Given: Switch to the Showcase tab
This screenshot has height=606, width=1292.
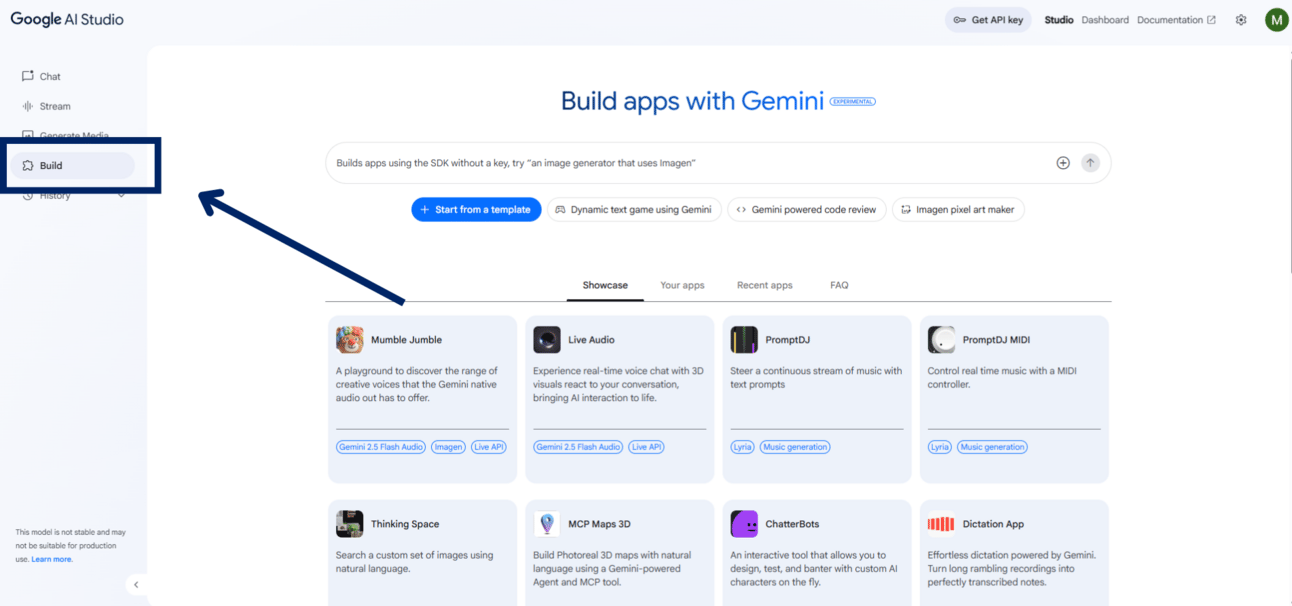Looking at the screenshot, I should click(x=605, y=285).
